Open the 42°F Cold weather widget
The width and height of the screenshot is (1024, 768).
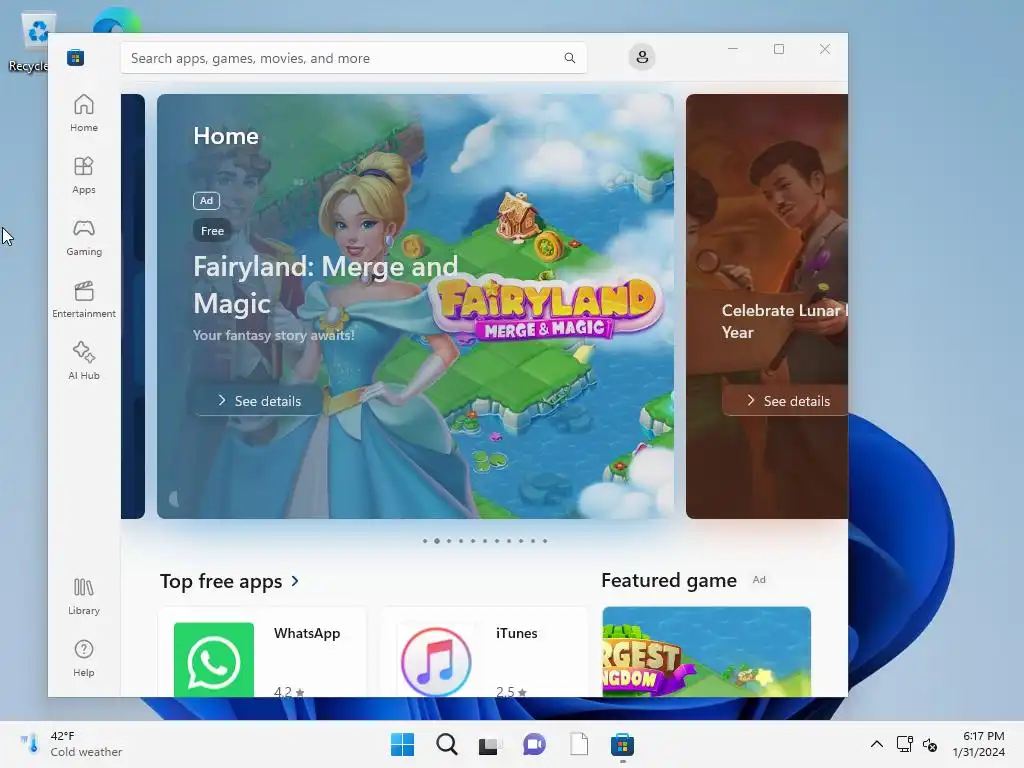click(71, 744)
